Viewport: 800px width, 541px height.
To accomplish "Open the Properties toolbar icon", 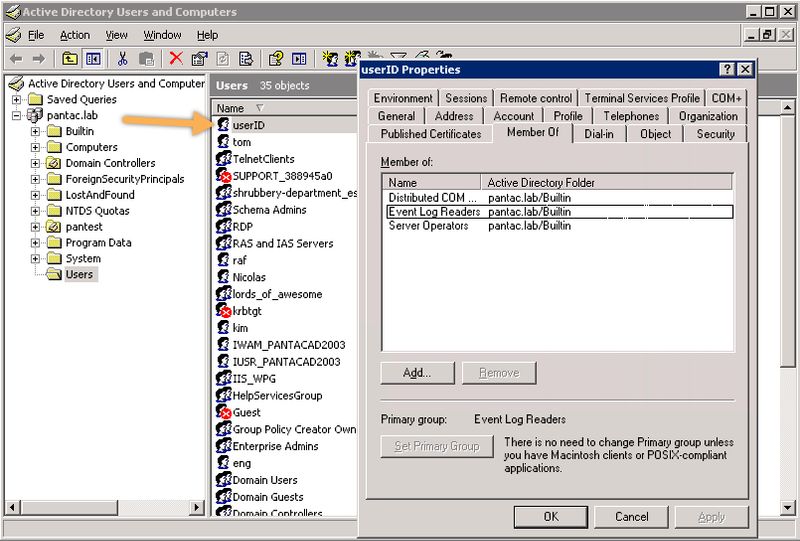I will 199,59.
